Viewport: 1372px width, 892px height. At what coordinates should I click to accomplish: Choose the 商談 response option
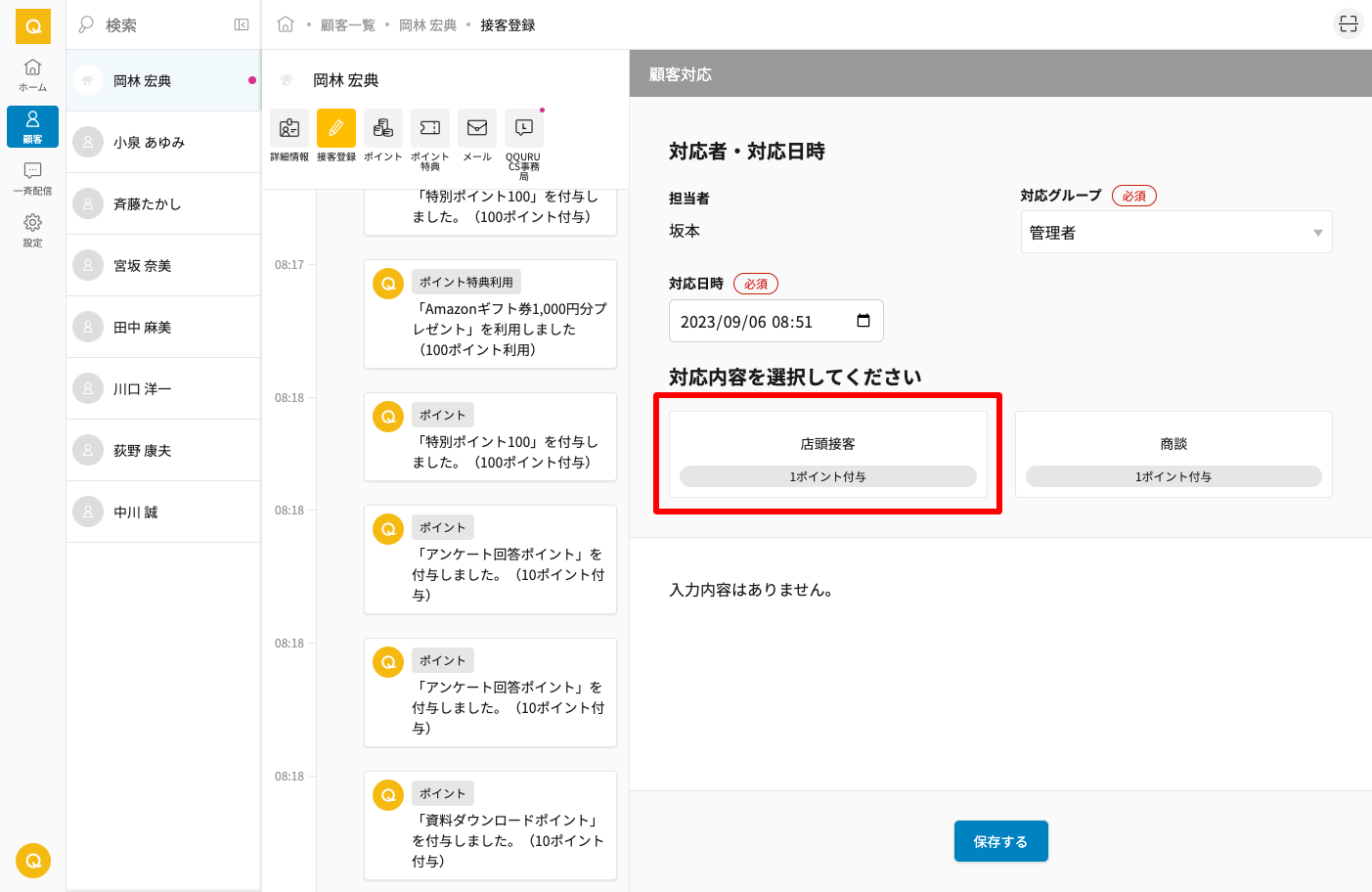click(x=1173, y=454)
